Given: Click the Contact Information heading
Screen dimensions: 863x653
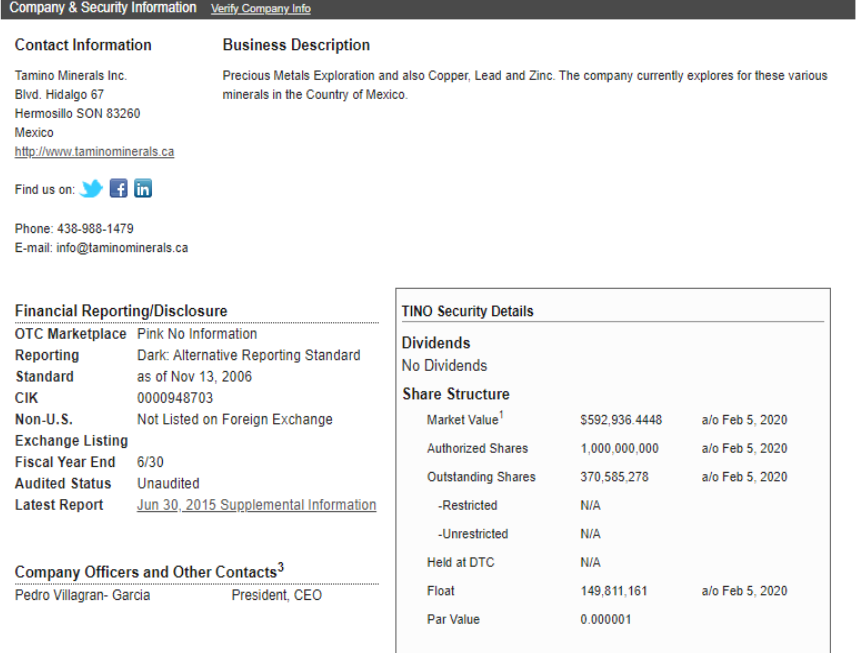Looking at the screenshot, I should [83, 45].
